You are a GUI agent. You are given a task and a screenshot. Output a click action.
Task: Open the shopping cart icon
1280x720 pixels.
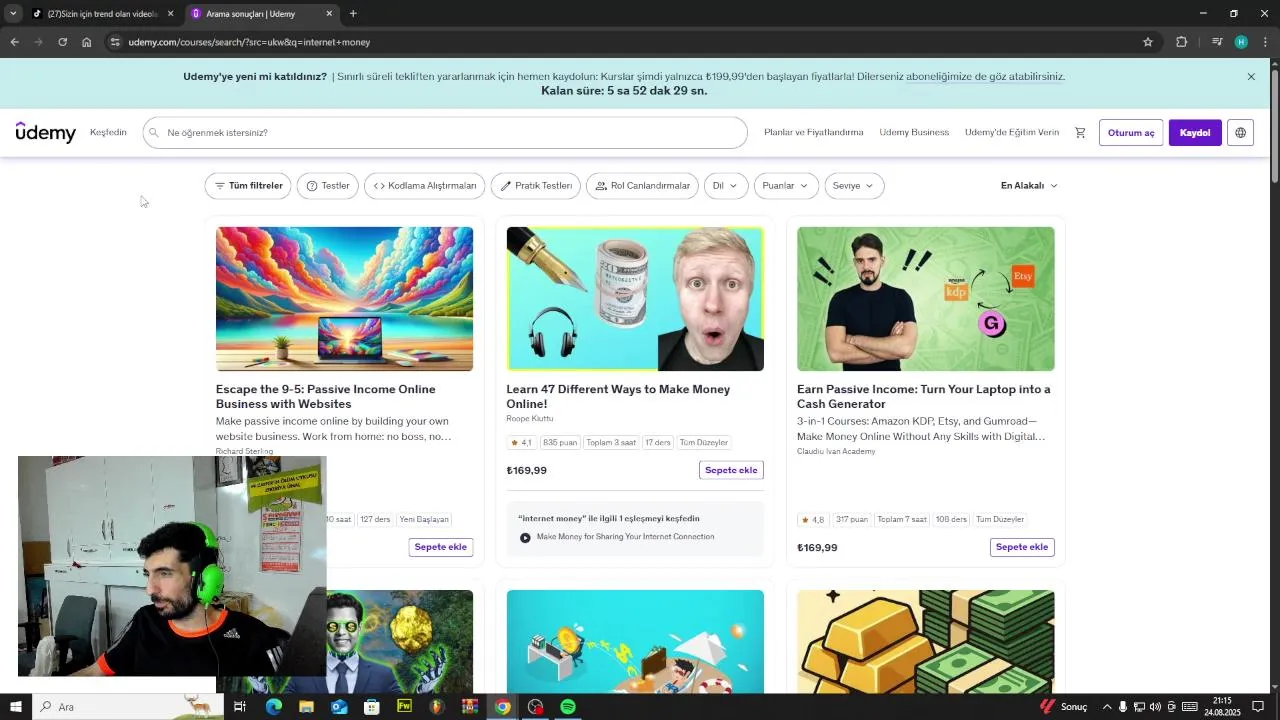pos(1080,132)
